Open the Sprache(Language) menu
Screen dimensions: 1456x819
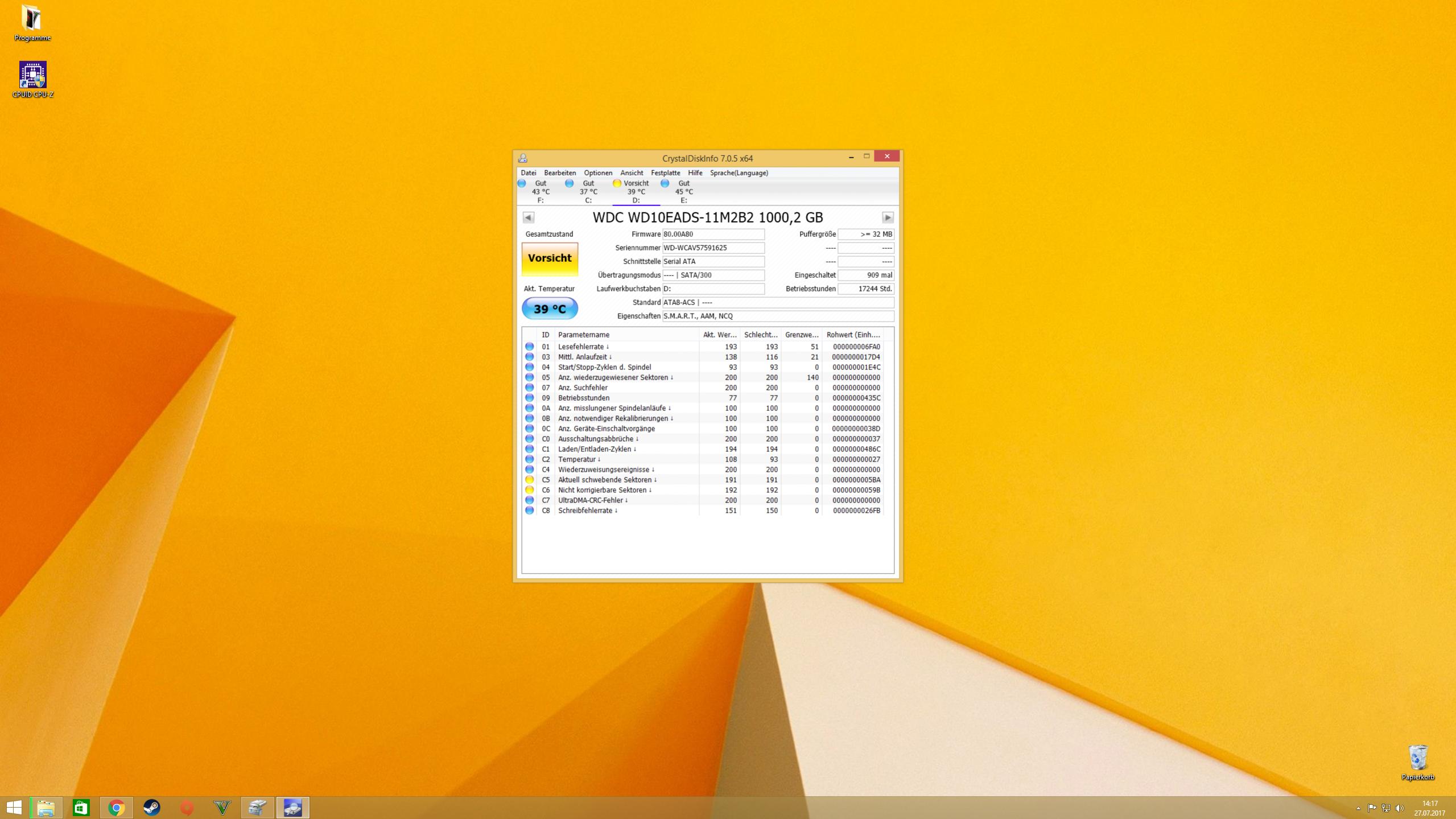click(739, 173)
